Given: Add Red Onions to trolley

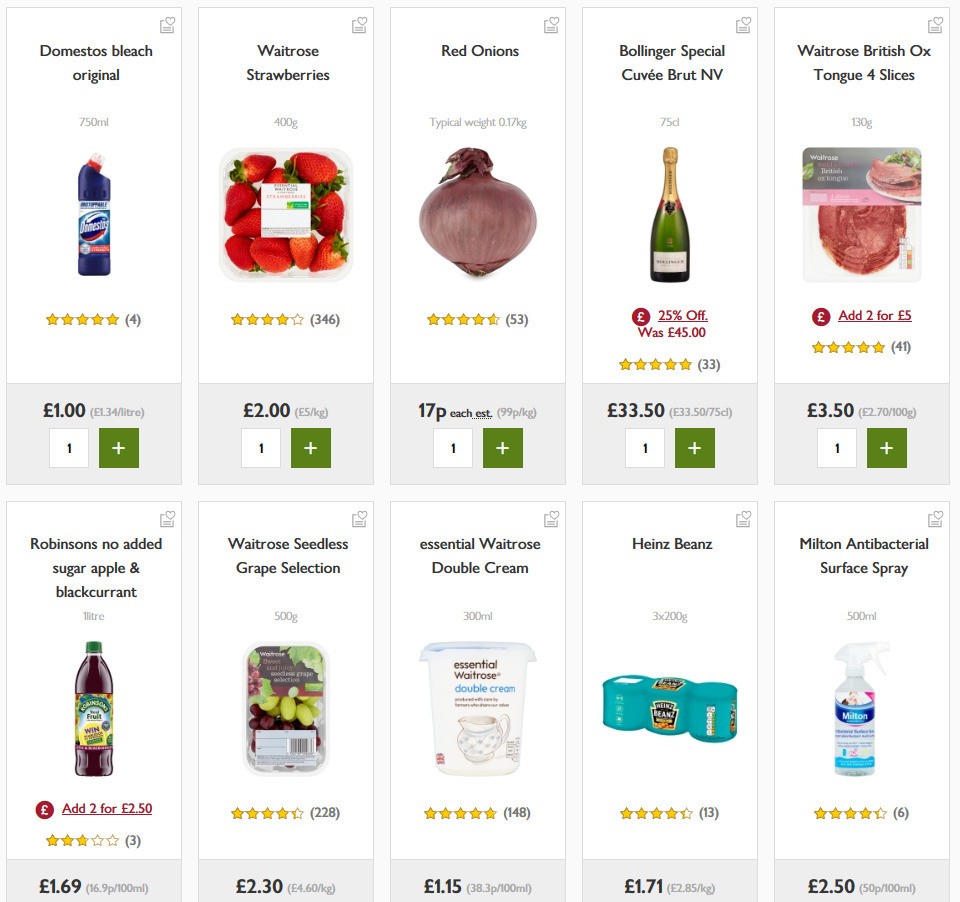Looking at the screenshot, I should (x=503, y=448).
